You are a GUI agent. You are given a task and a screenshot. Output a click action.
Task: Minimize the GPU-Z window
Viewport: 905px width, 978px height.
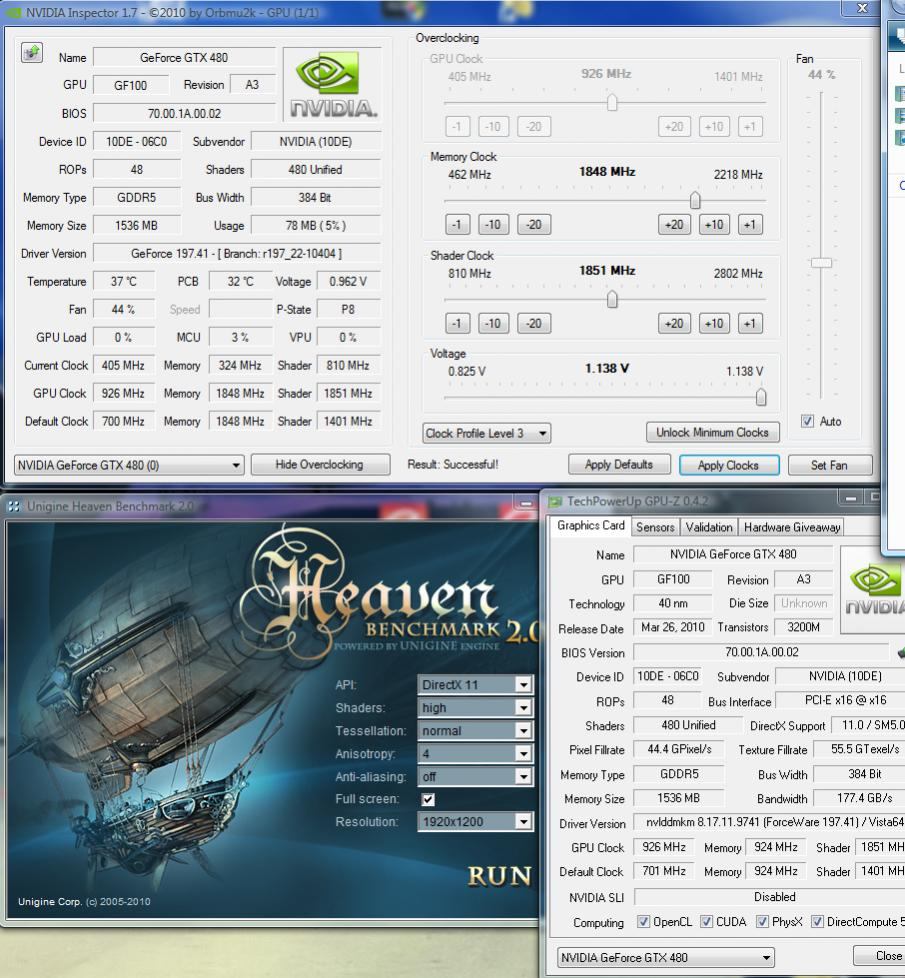pos(850,498)
